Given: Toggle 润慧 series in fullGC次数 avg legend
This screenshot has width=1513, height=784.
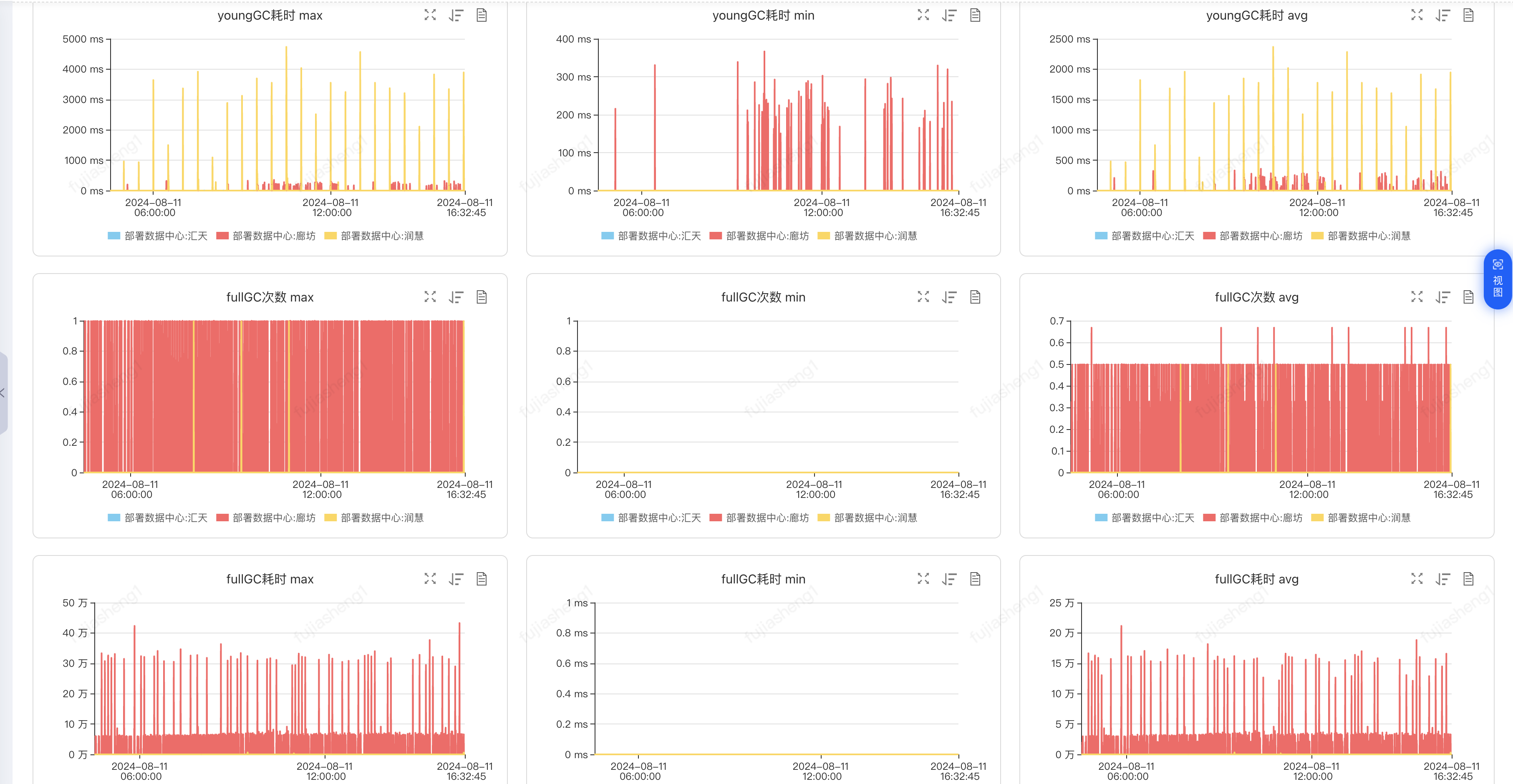Looking at the screenshot, I should click(1369, 518).
